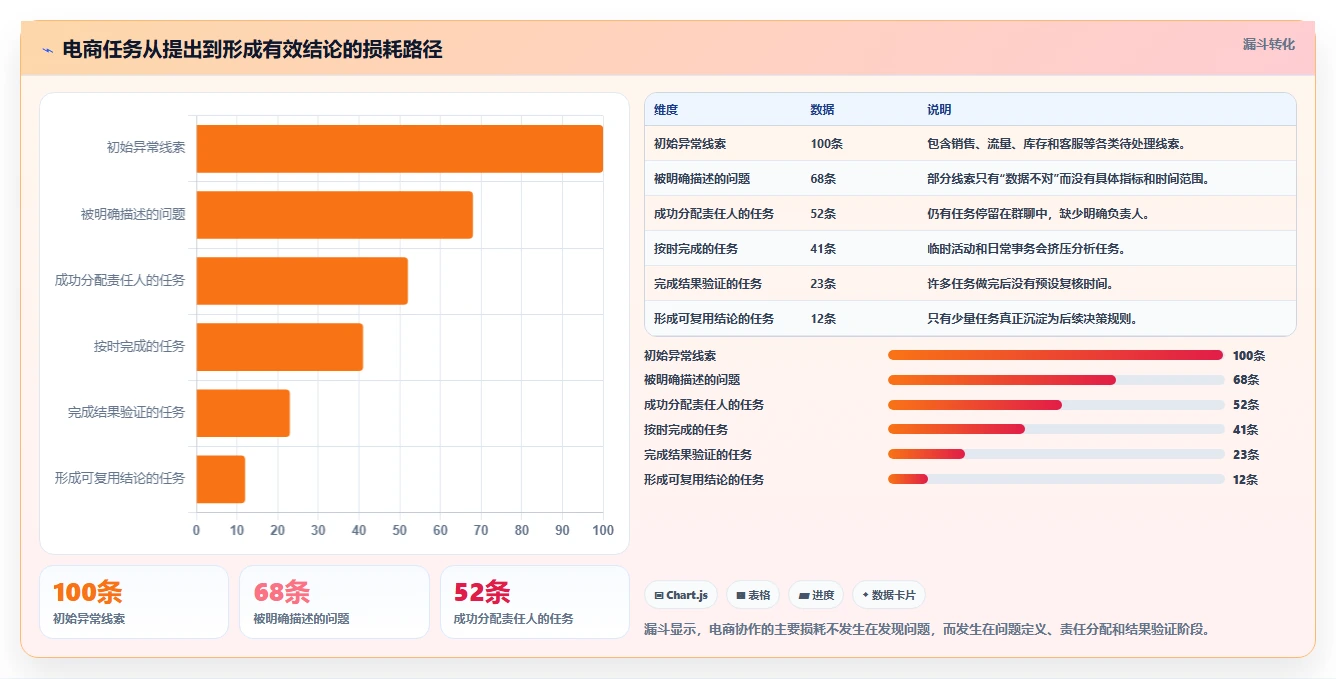Click the description starting 只有少量任务真正沉淀

tap(1032, 319)
